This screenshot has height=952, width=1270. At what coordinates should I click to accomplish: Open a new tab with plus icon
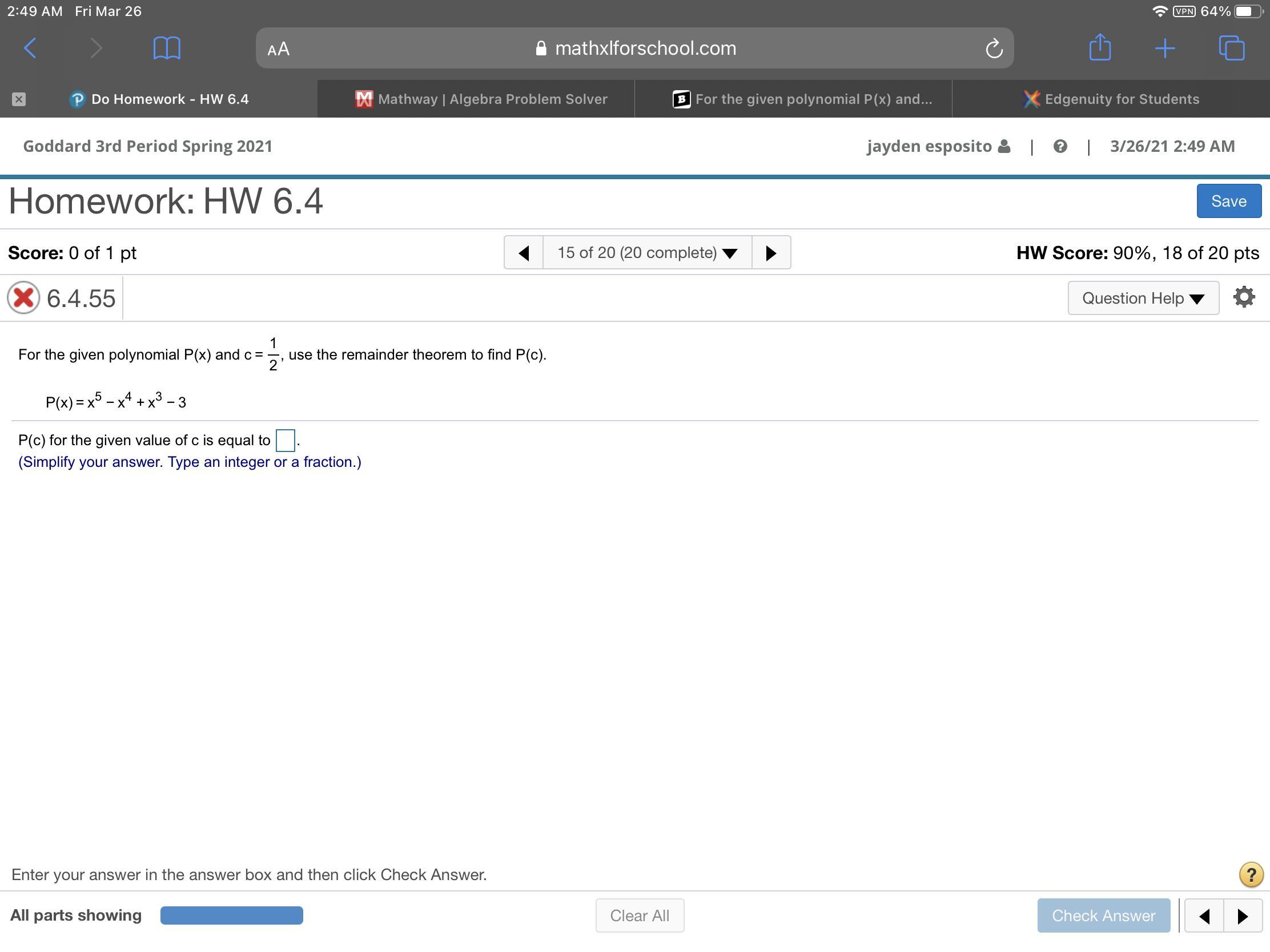(x=1164, y=48)
